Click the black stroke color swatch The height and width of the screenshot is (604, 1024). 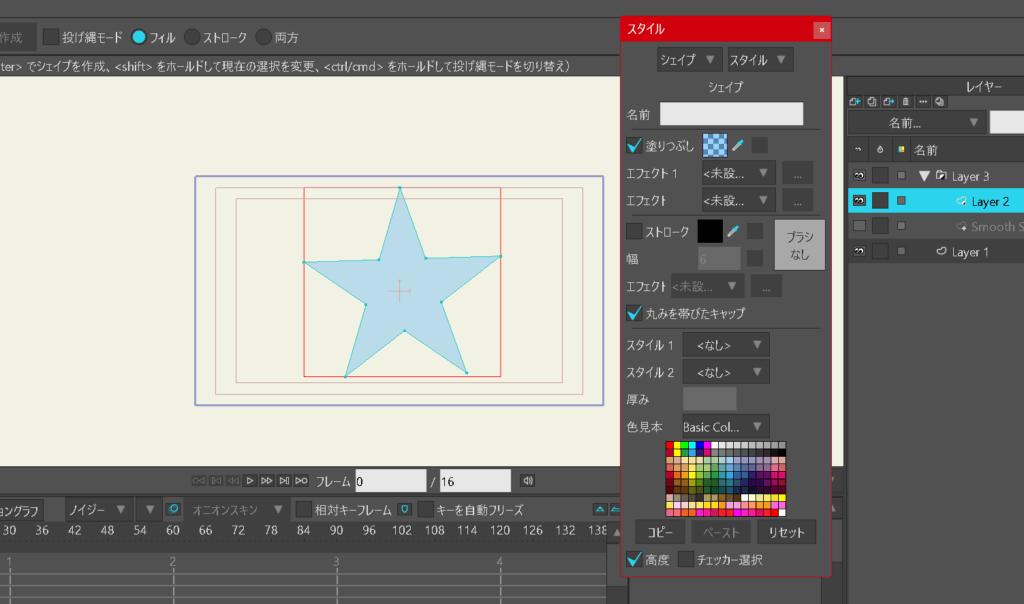click(x=710, y=231)
